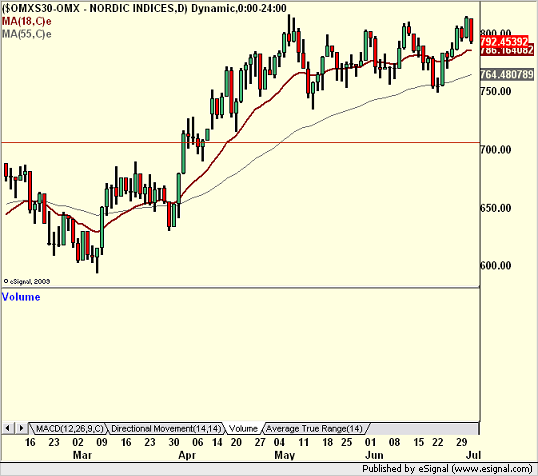The height and width of the screenshot is (476, 538).
Task: Click the blue Volume pane label
Action: pyautogui.click(x=21, y=297)
